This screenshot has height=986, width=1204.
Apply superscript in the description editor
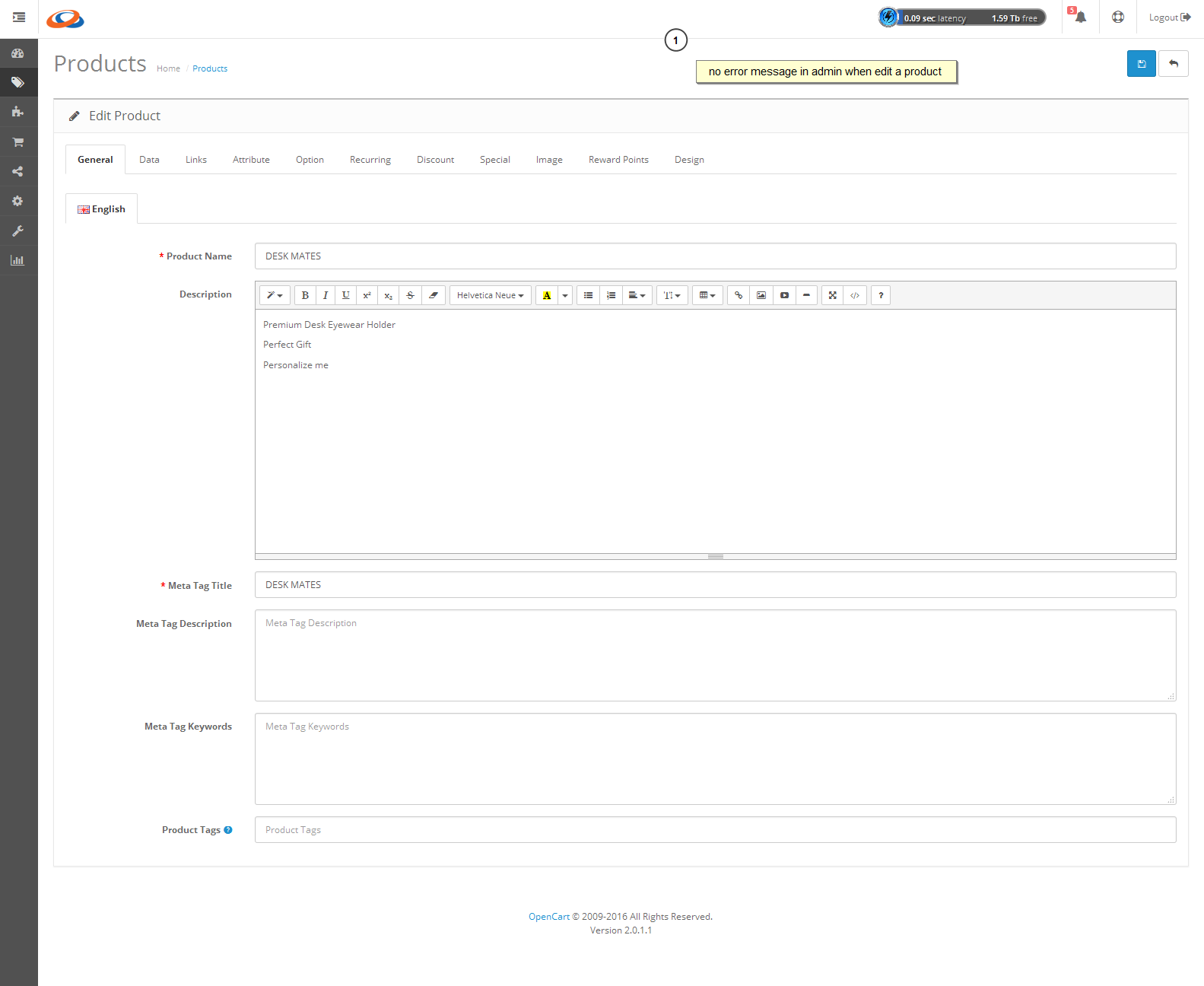[367, 295]
